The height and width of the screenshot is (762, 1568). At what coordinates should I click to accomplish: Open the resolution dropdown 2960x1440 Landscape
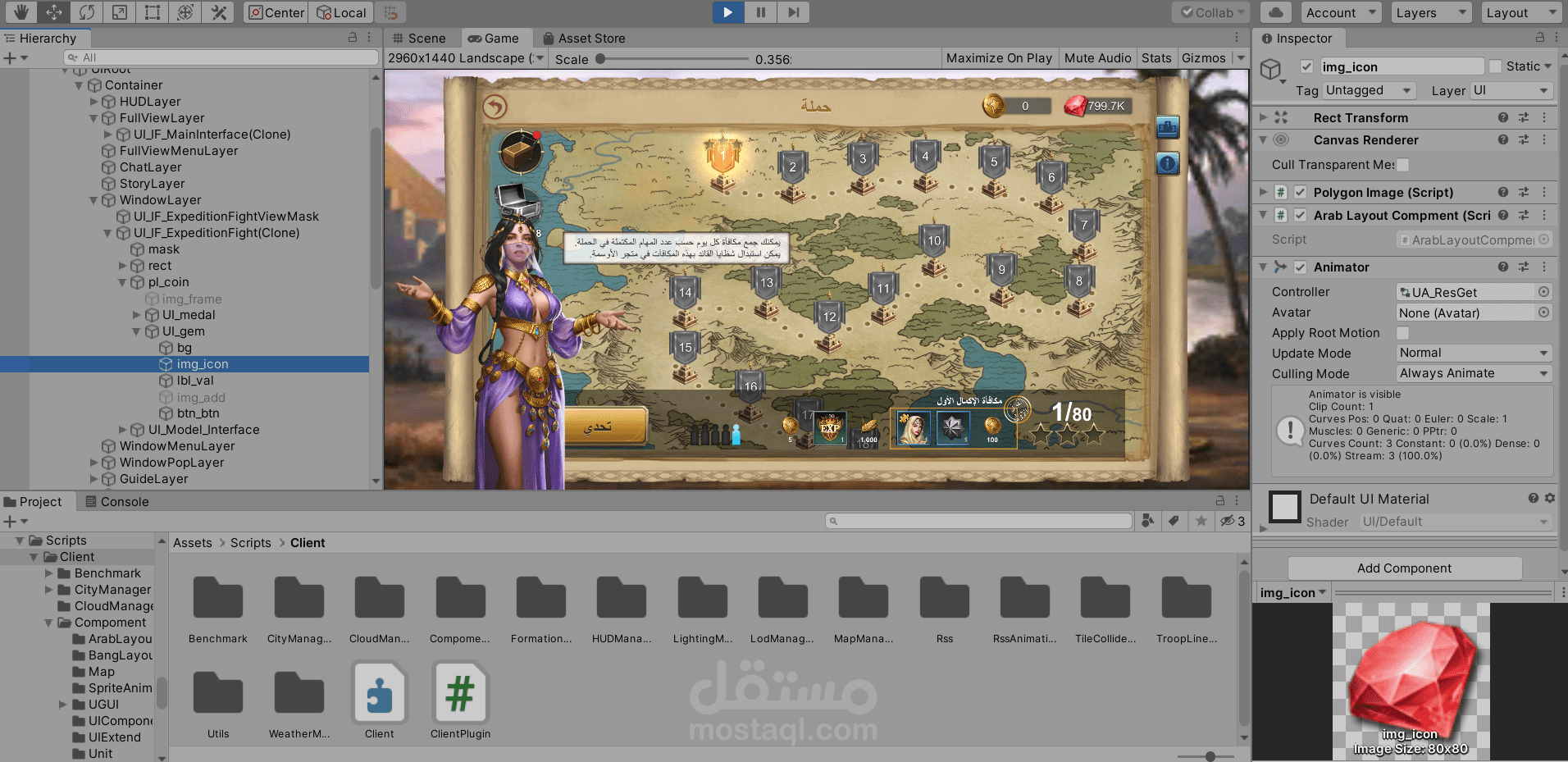tap(466, 58)
